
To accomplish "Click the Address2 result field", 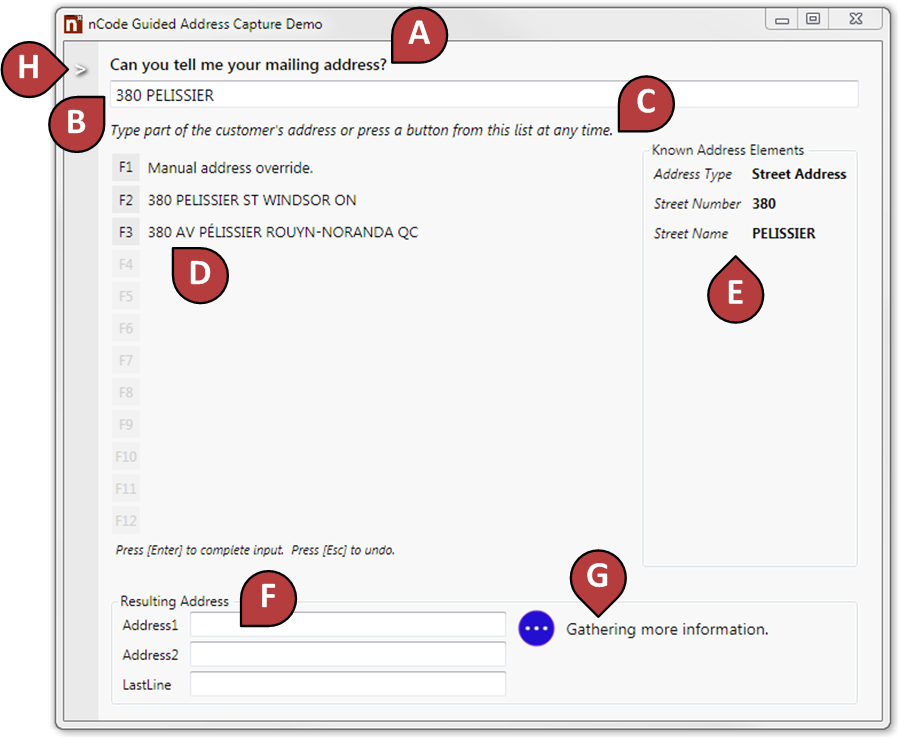I will coord(348,655).
